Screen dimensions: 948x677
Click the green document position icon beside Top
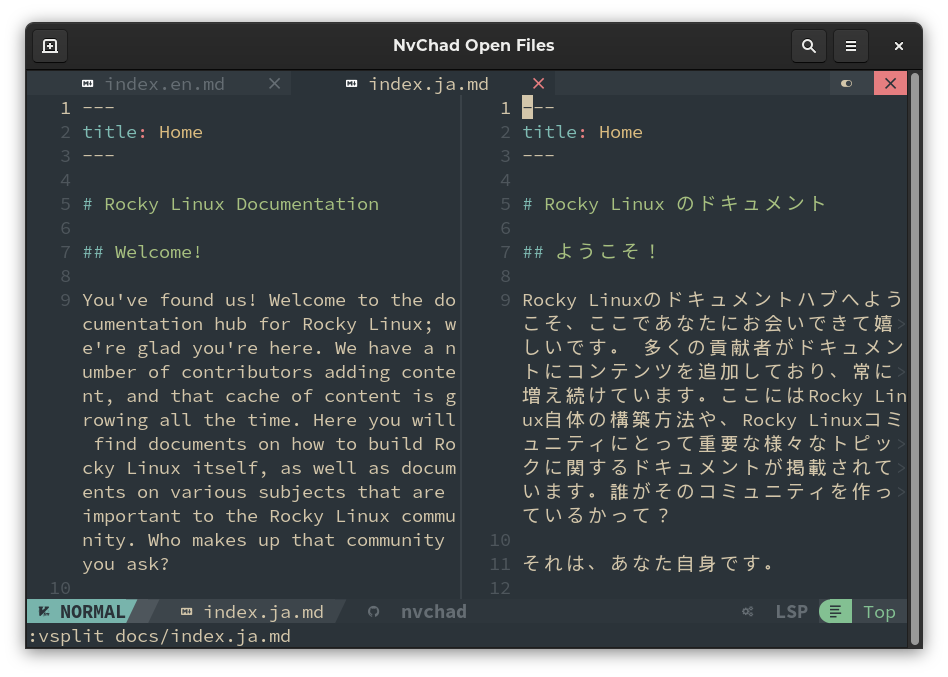click(x=835, y=612)
